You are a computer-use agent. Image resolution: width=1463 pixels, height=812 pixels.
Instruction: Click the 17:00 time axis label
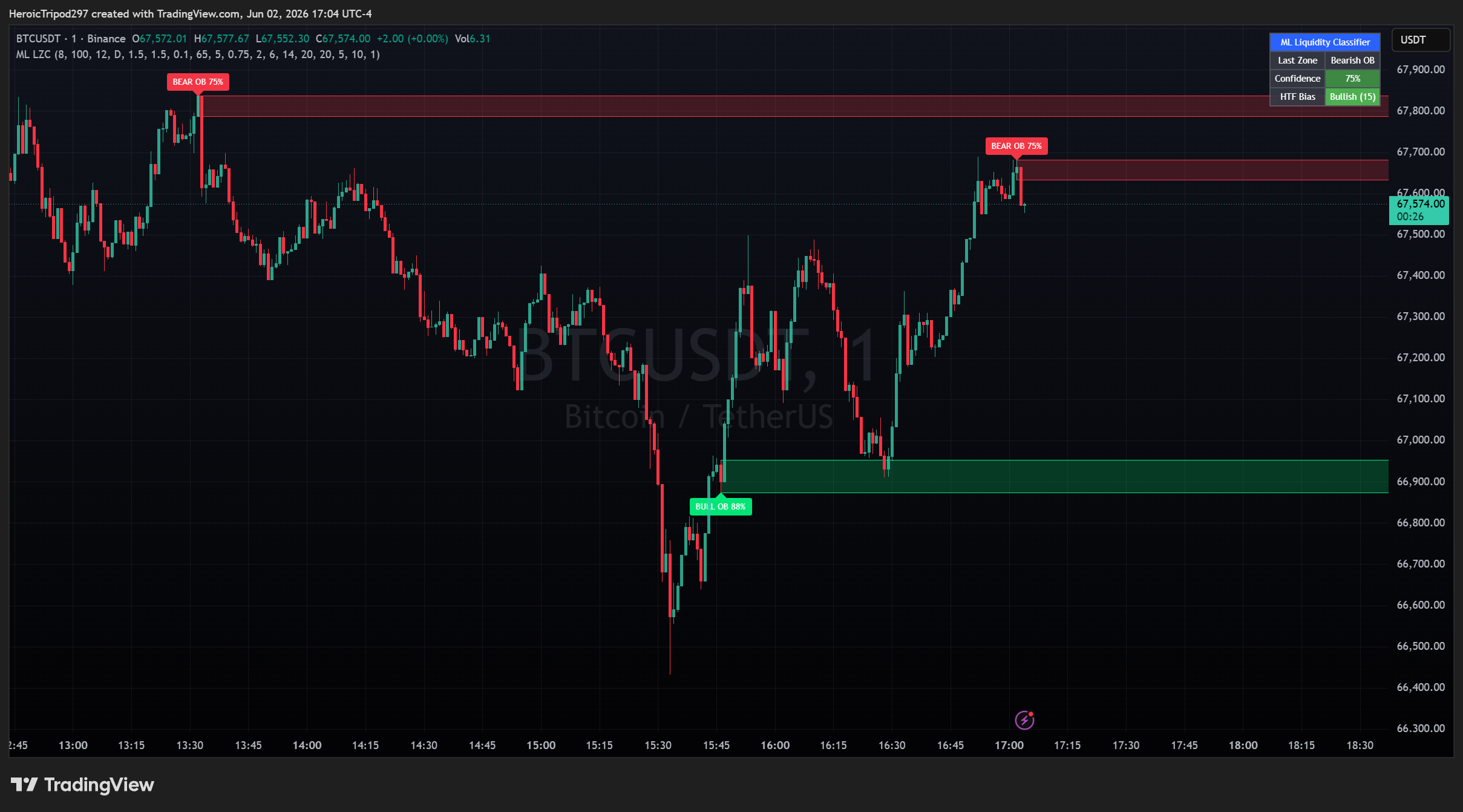1009,745
